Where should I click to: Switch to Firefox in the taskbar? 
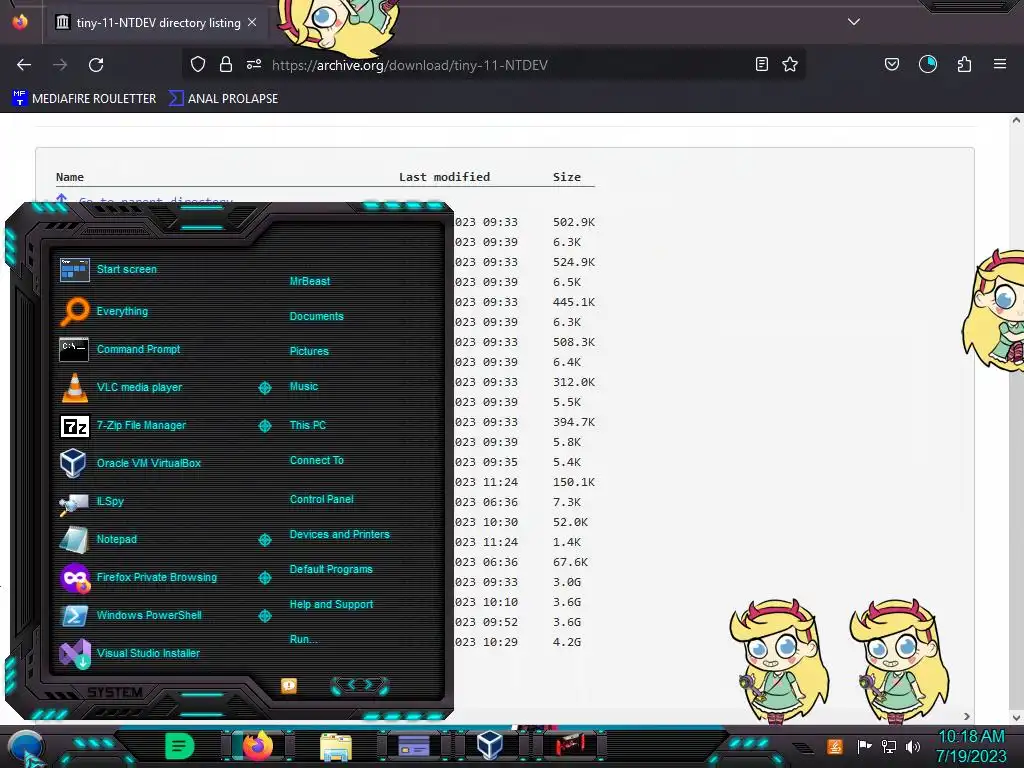click(x=257, y=745)
